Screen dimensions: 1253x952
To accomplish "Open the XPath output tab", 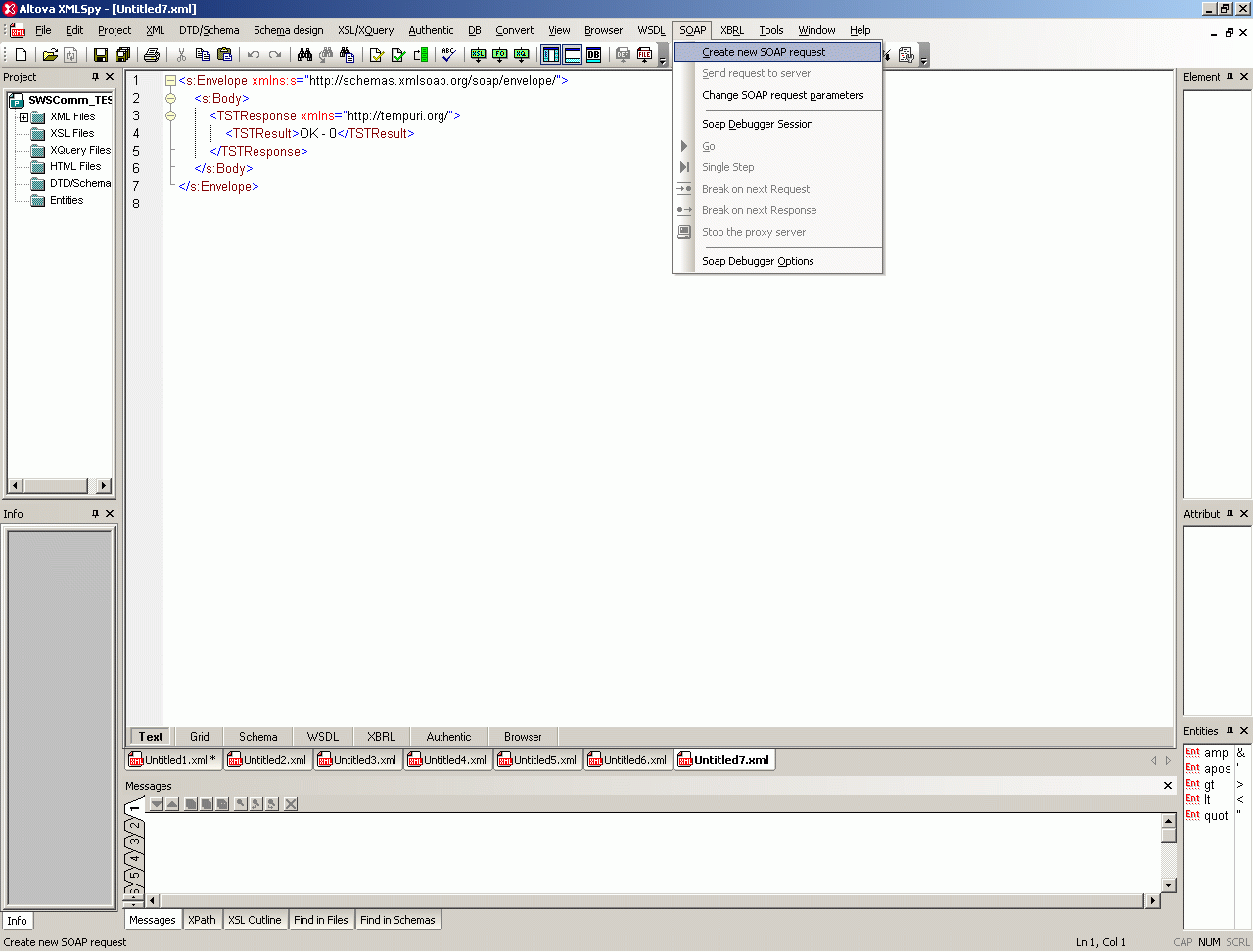I will [203, 920].
